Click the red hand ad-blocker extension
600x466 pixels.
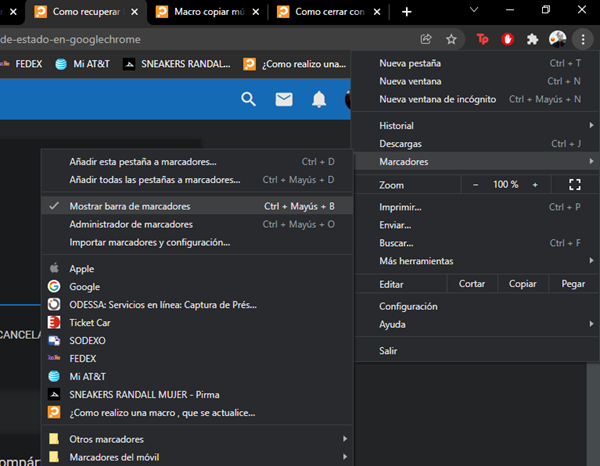pyautogui.click(x=508, y=39)
